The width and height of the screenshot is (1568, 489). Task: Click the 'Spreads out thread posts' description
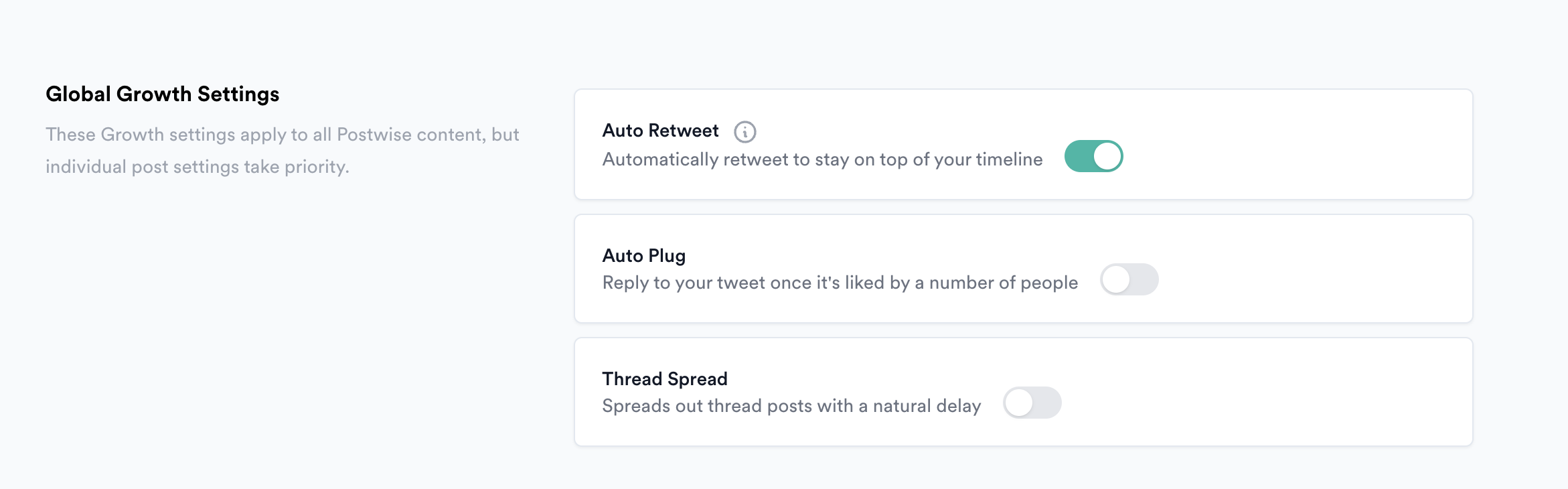click(x=791, y=406)
